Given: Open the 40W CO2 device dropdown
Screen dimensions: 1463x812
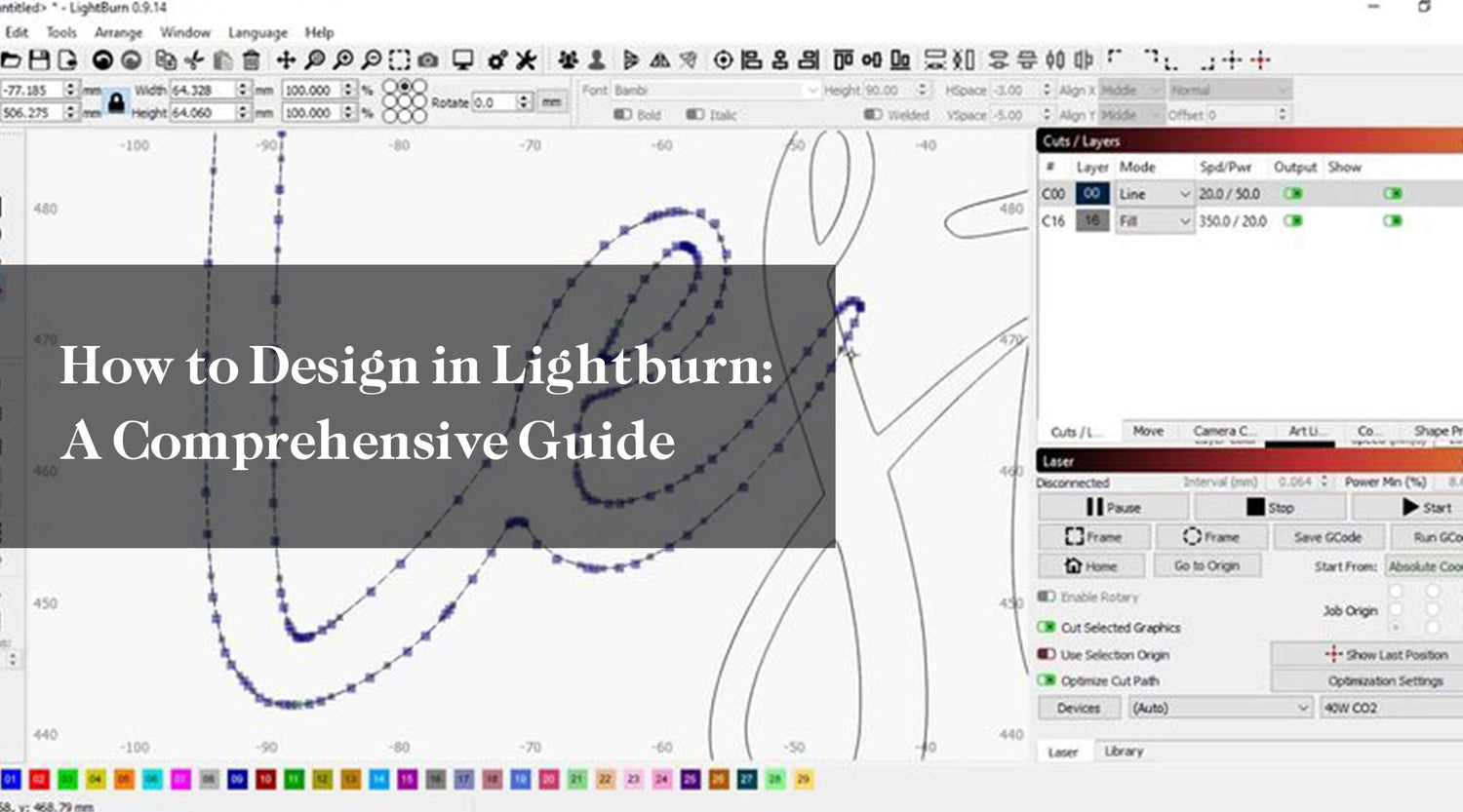Looking at the screenshot, I should pos(1392,708).
